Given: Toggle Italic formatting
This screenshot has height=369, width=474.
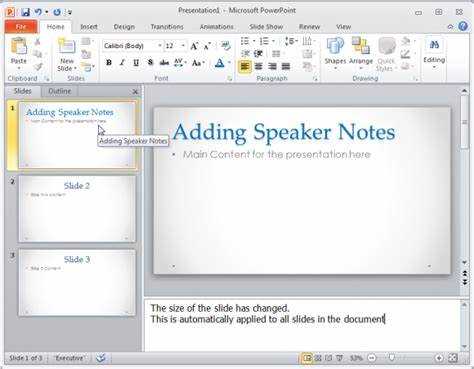Looking at the screenshot, I should (122, 62).
